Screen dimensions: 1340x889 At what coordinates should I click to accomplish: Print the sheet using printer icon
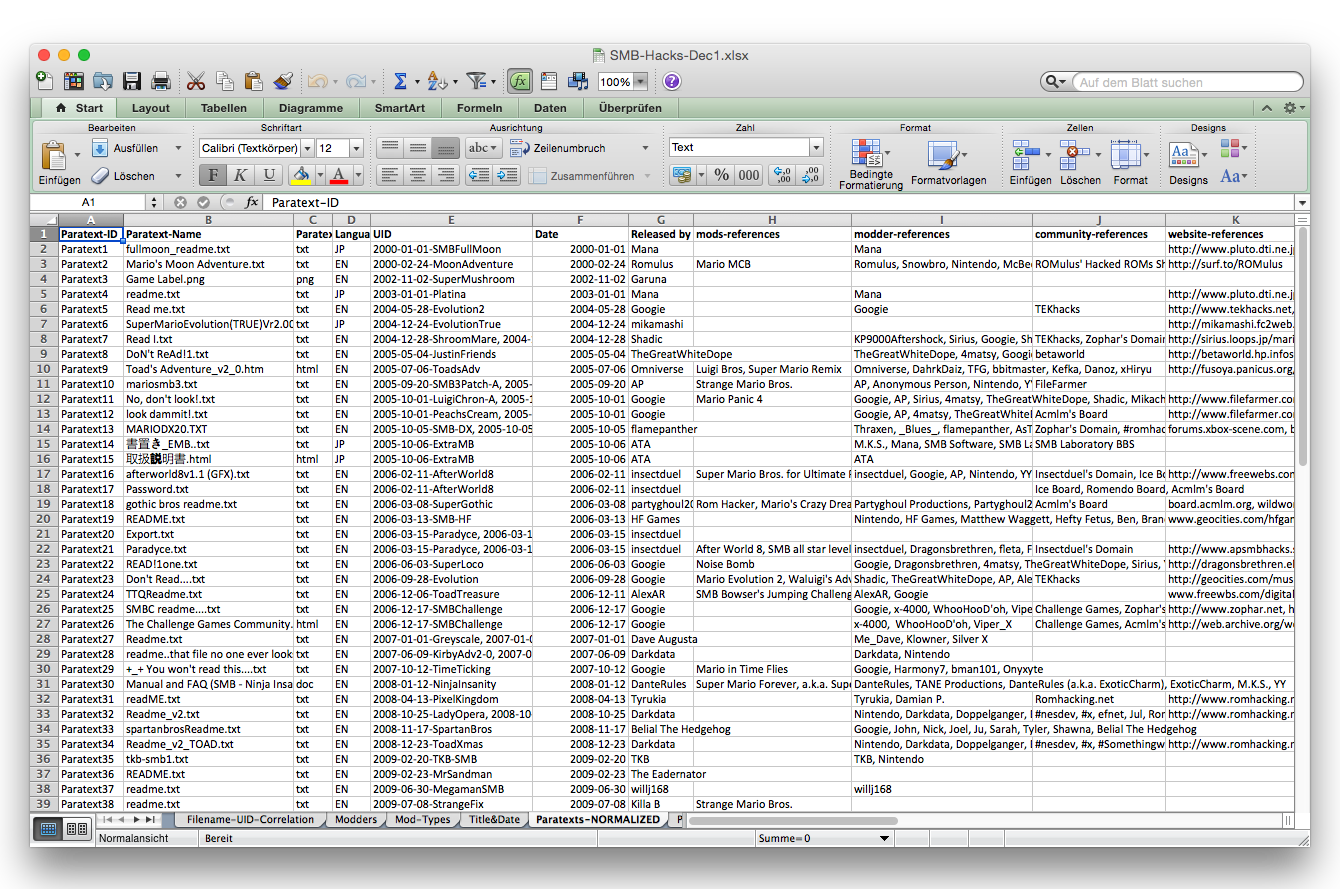pyautogui.click(x=161, y=81)
